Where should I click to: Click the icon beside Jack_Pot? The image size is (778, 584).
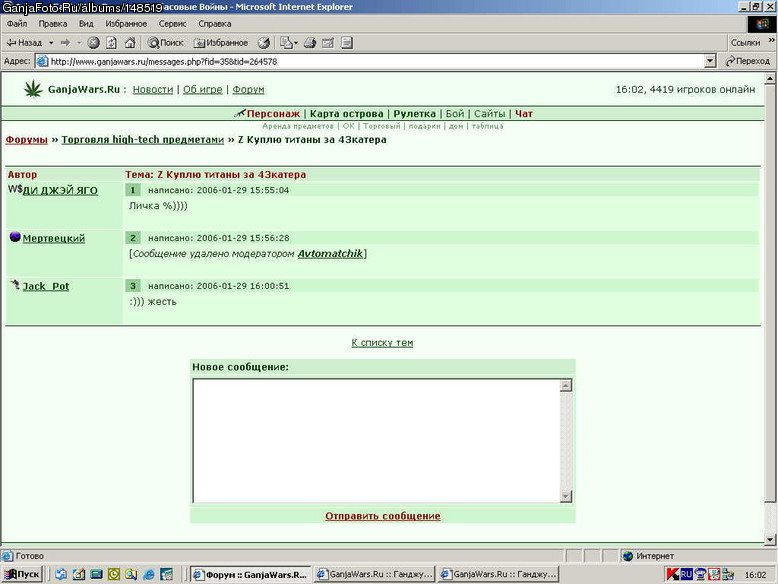15,284
